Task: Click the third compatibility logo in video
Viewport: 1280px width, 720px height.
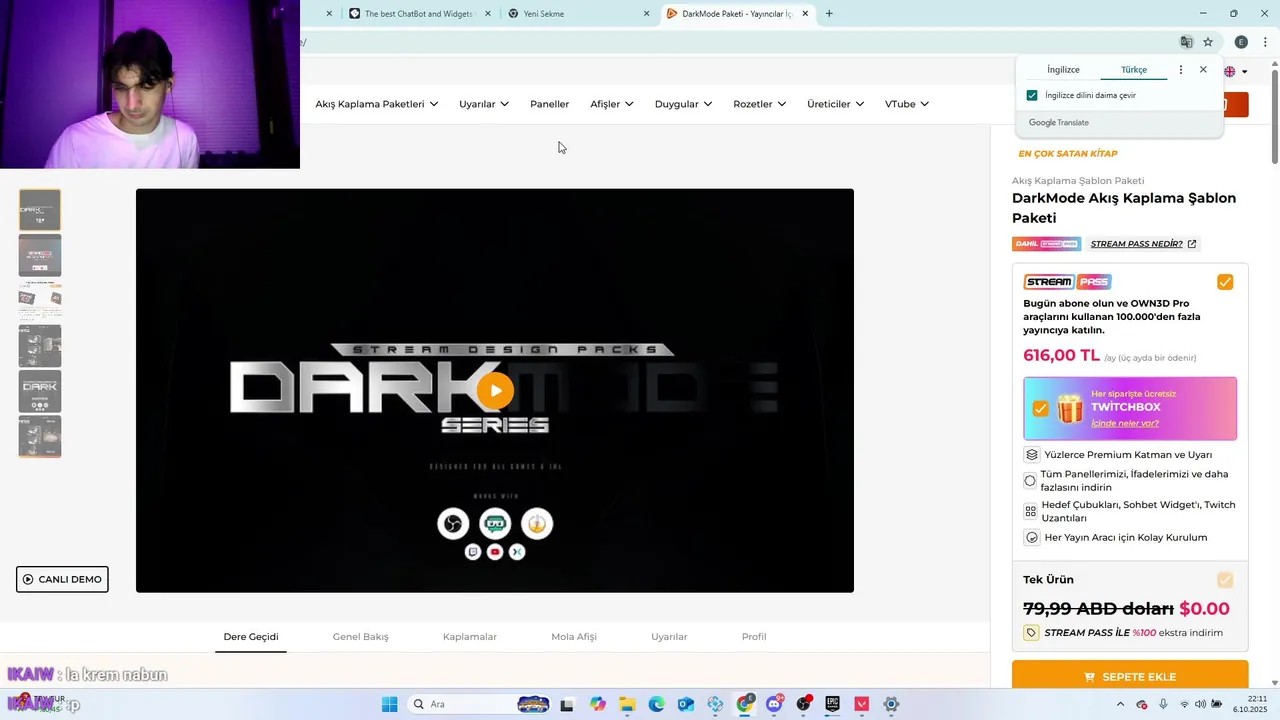Action: coord(537,524)
